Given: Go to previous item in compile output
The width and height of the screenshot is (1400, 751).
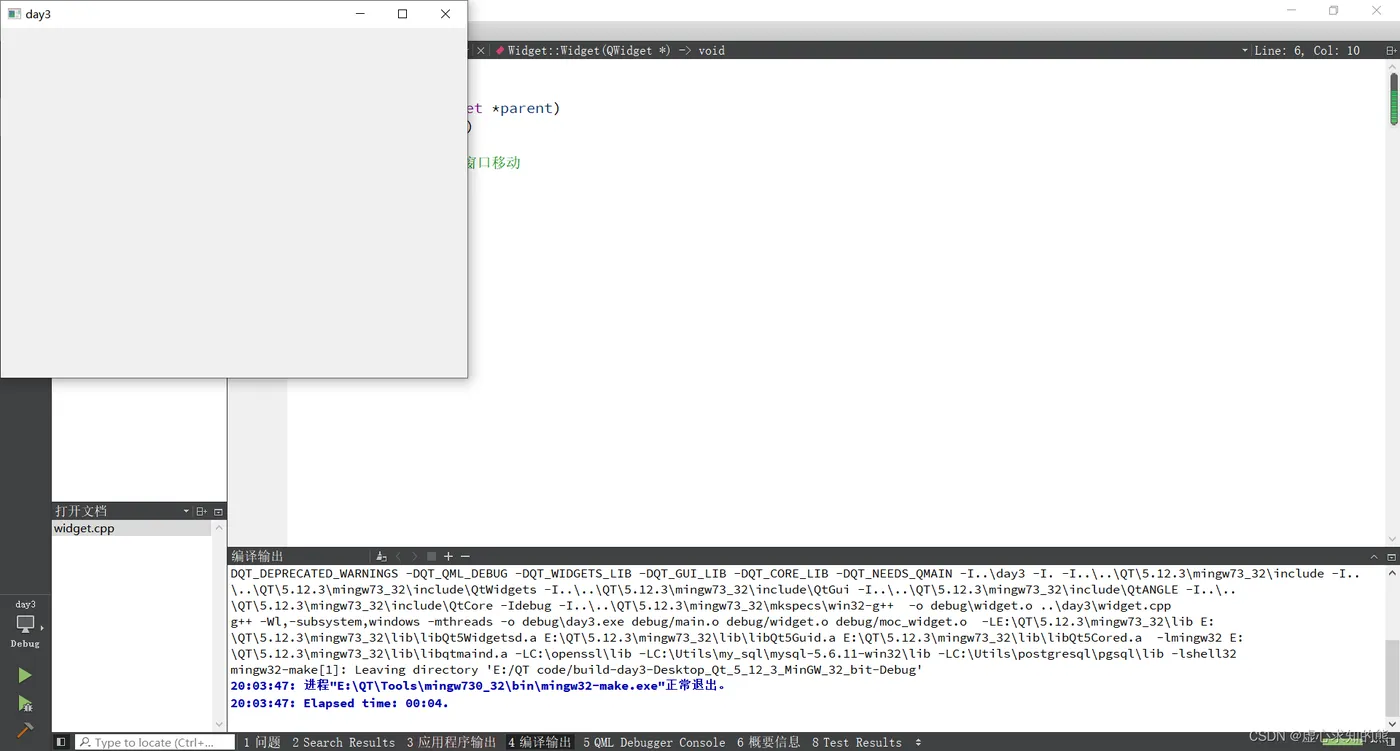Looking at the screenshot, I should [398, 556].
